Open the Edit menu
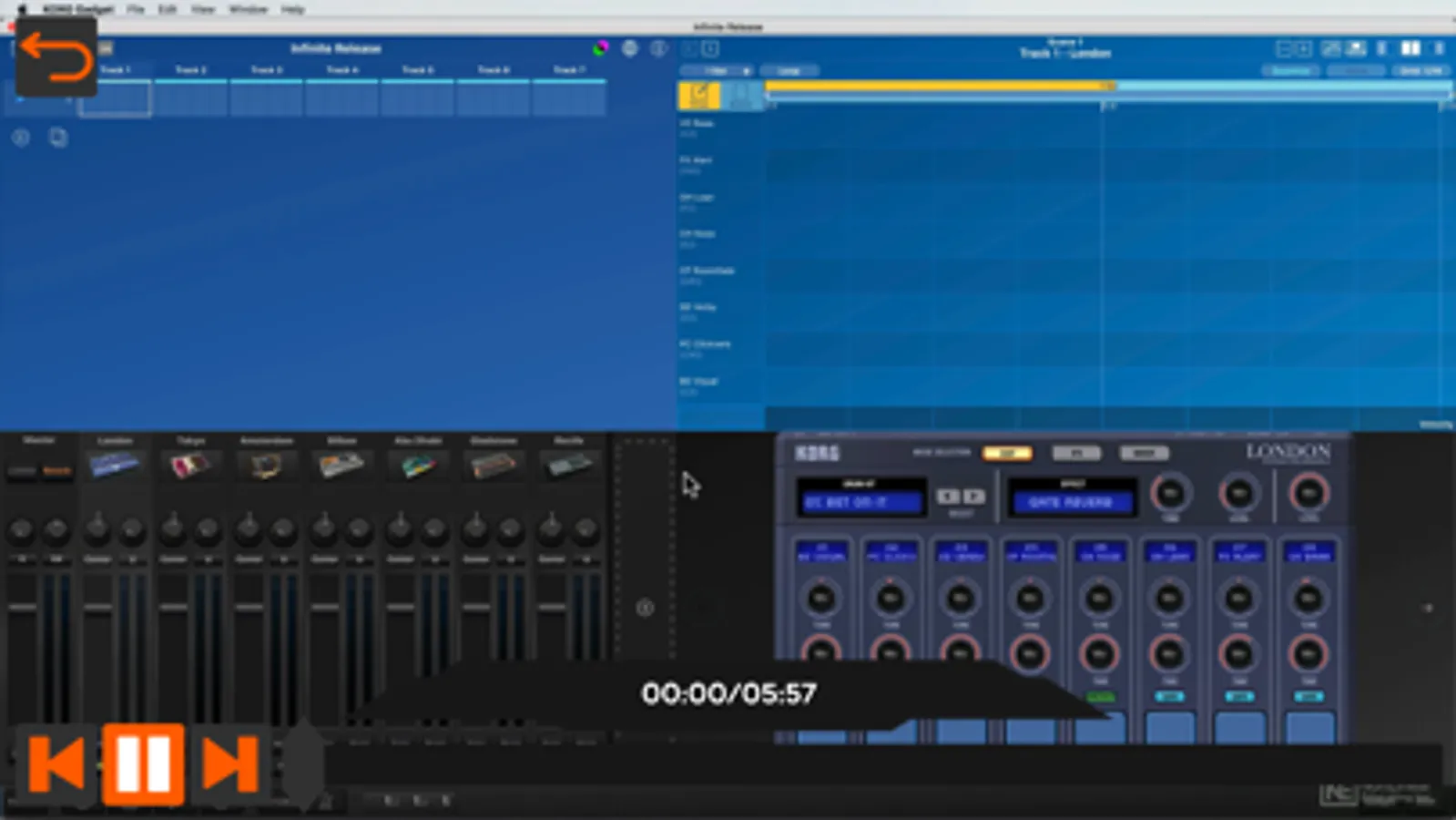This screenshot has width=1456, height=820. click(x=167, y=9)
